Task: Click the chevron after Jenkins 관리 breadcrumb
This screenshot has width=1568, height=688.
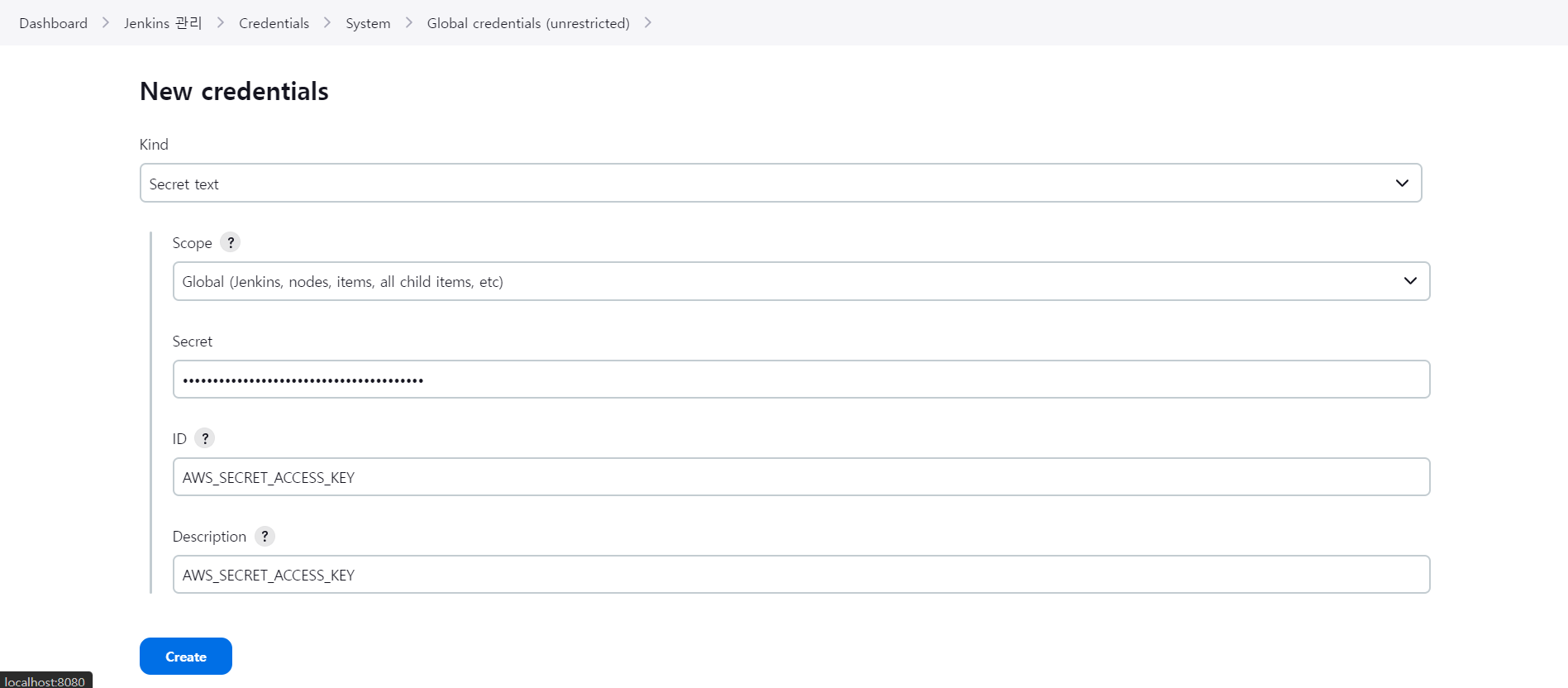Action: pyautogui.click(x=221, y=23)
